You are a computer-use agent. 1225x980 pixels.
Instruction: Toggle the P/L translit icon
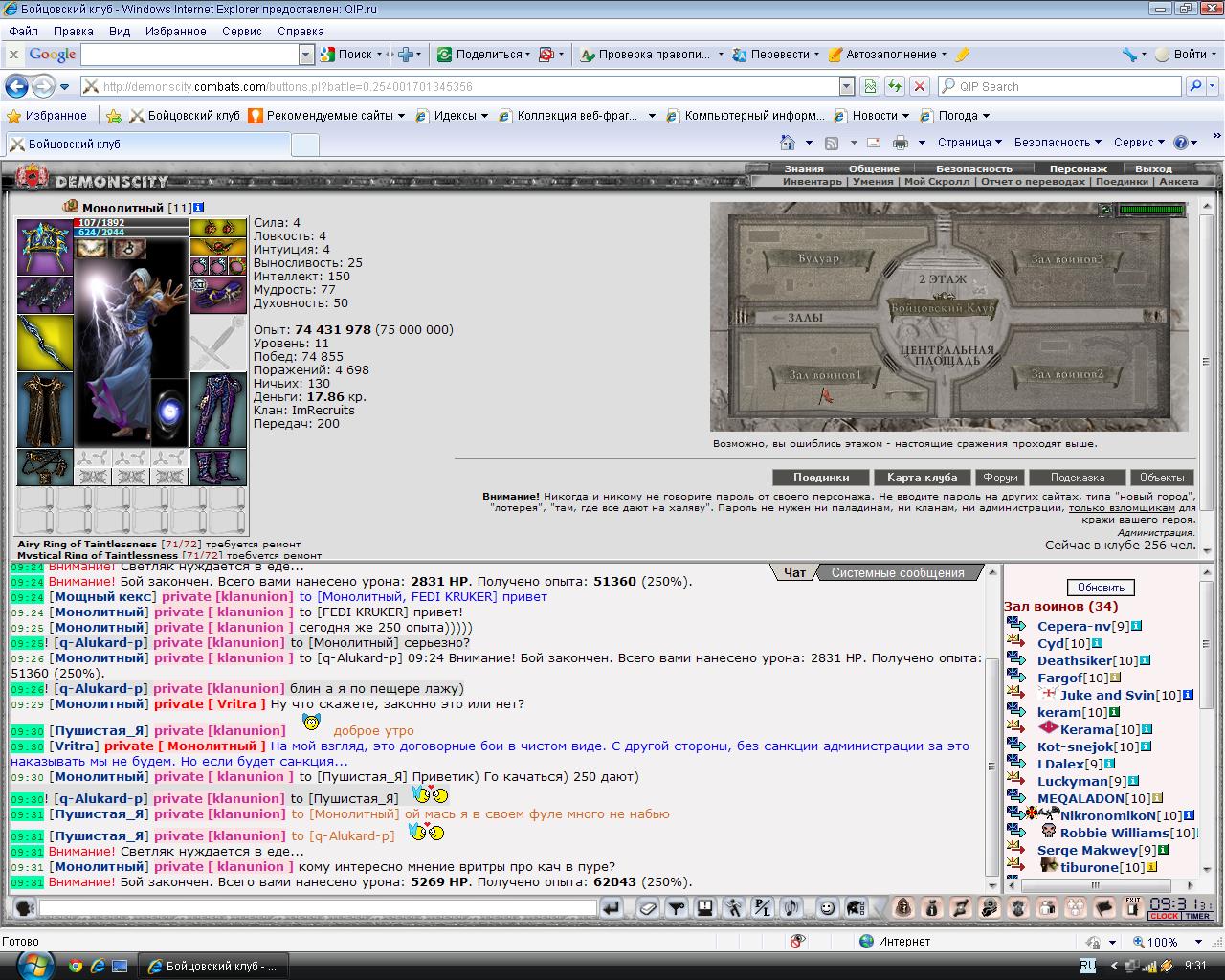[762, 908]
